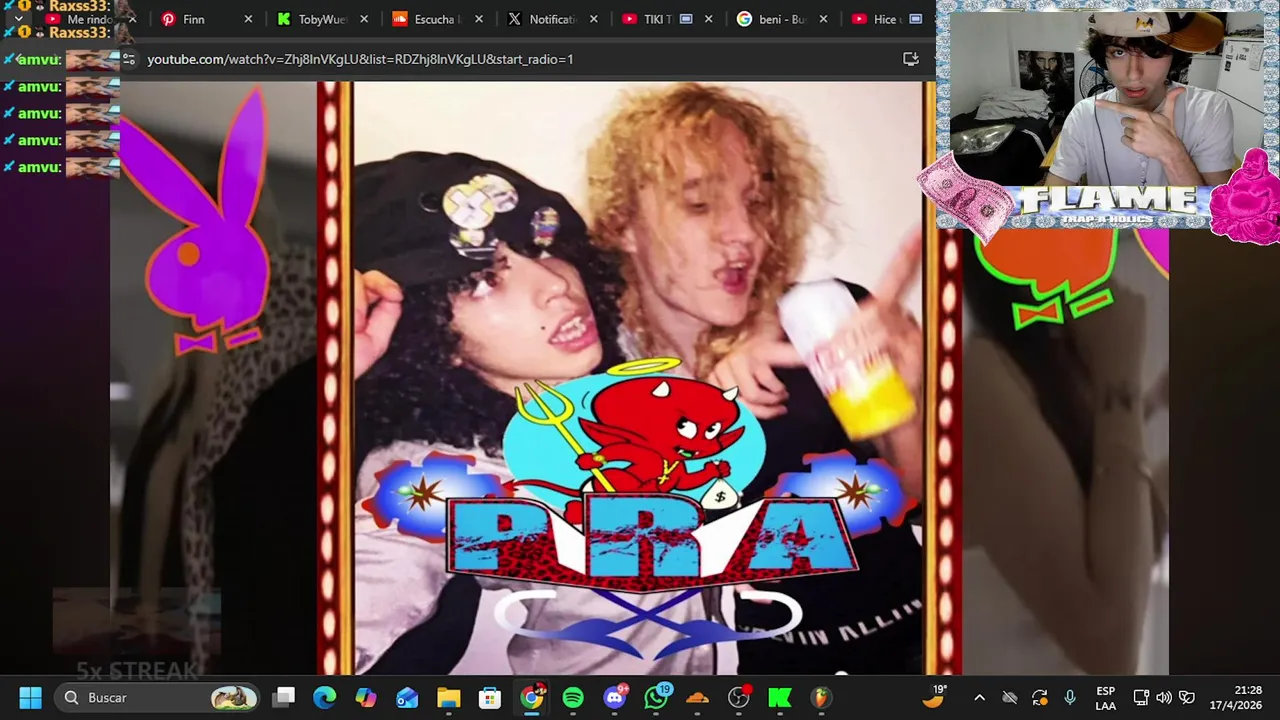
Task: Switch to the Finn Pinterest tab
Action: (206, 19)
